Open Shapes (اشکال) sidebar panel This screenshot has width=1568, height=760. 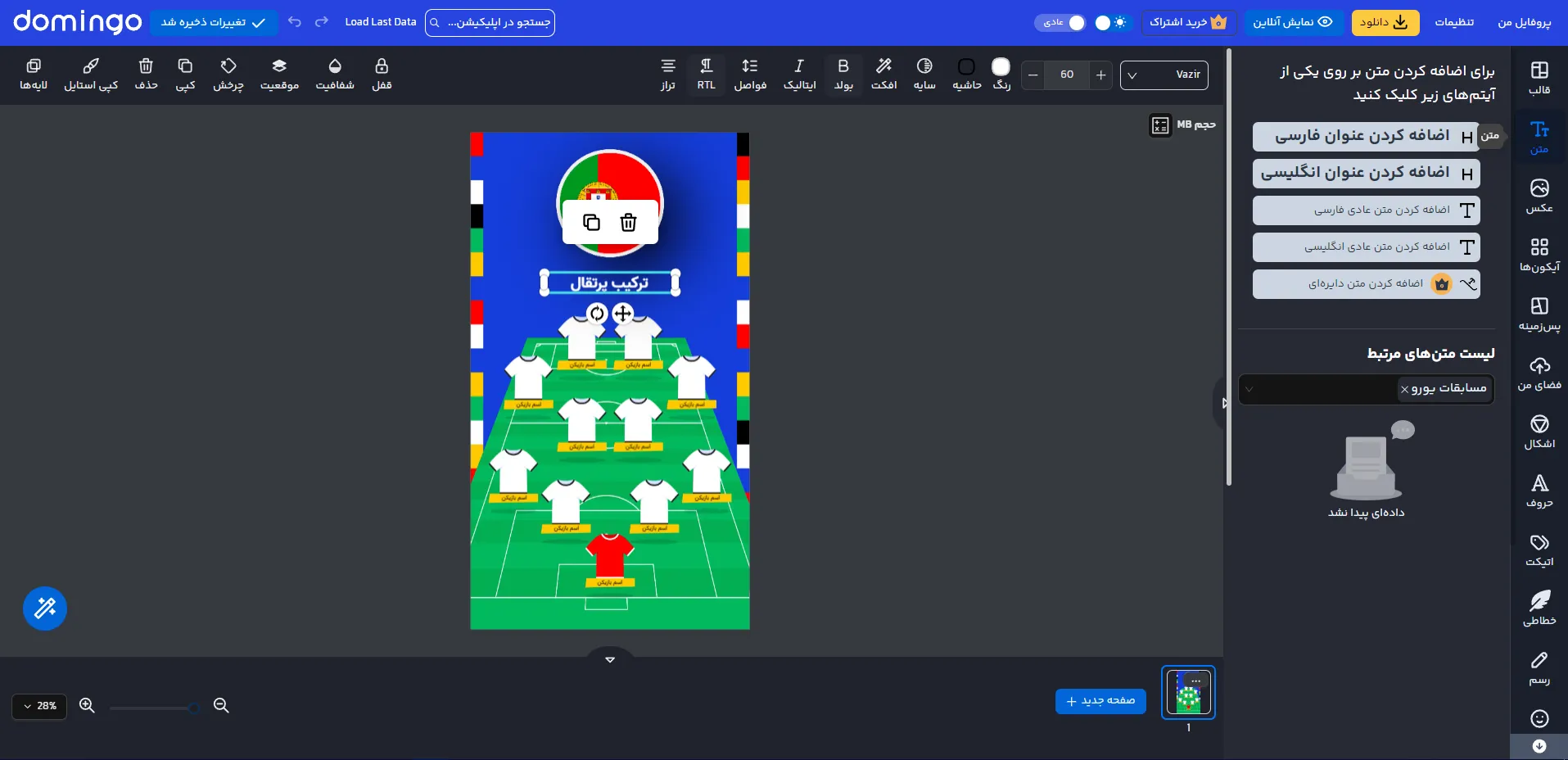[1539, 432]
